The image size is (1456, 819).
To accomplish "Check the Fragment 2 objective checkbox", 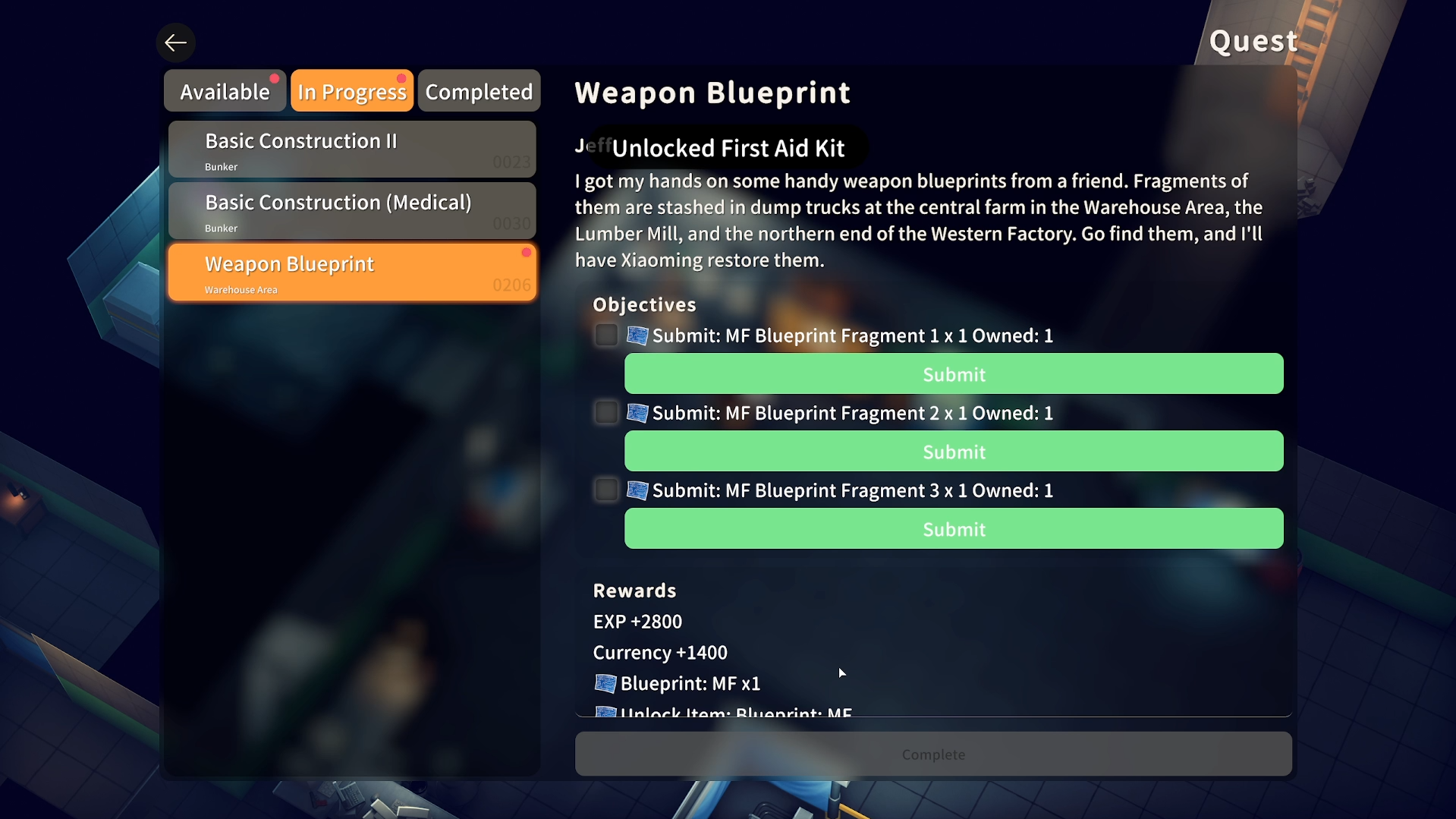I will [x=606, y=412].
